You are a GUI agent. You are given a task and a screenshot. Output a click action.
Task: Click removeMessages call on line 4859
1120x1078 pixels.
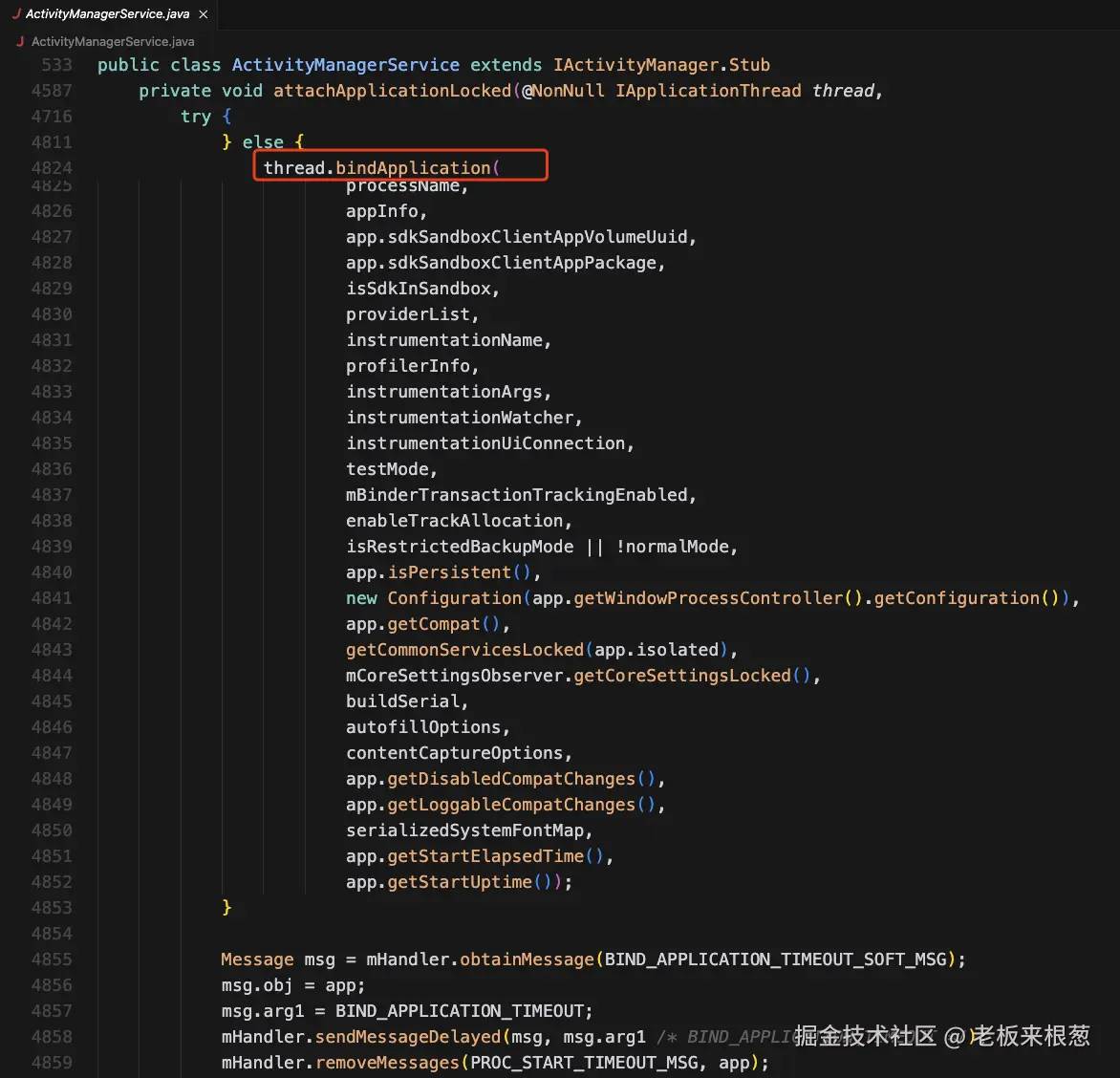click(x=387, y=1063)
